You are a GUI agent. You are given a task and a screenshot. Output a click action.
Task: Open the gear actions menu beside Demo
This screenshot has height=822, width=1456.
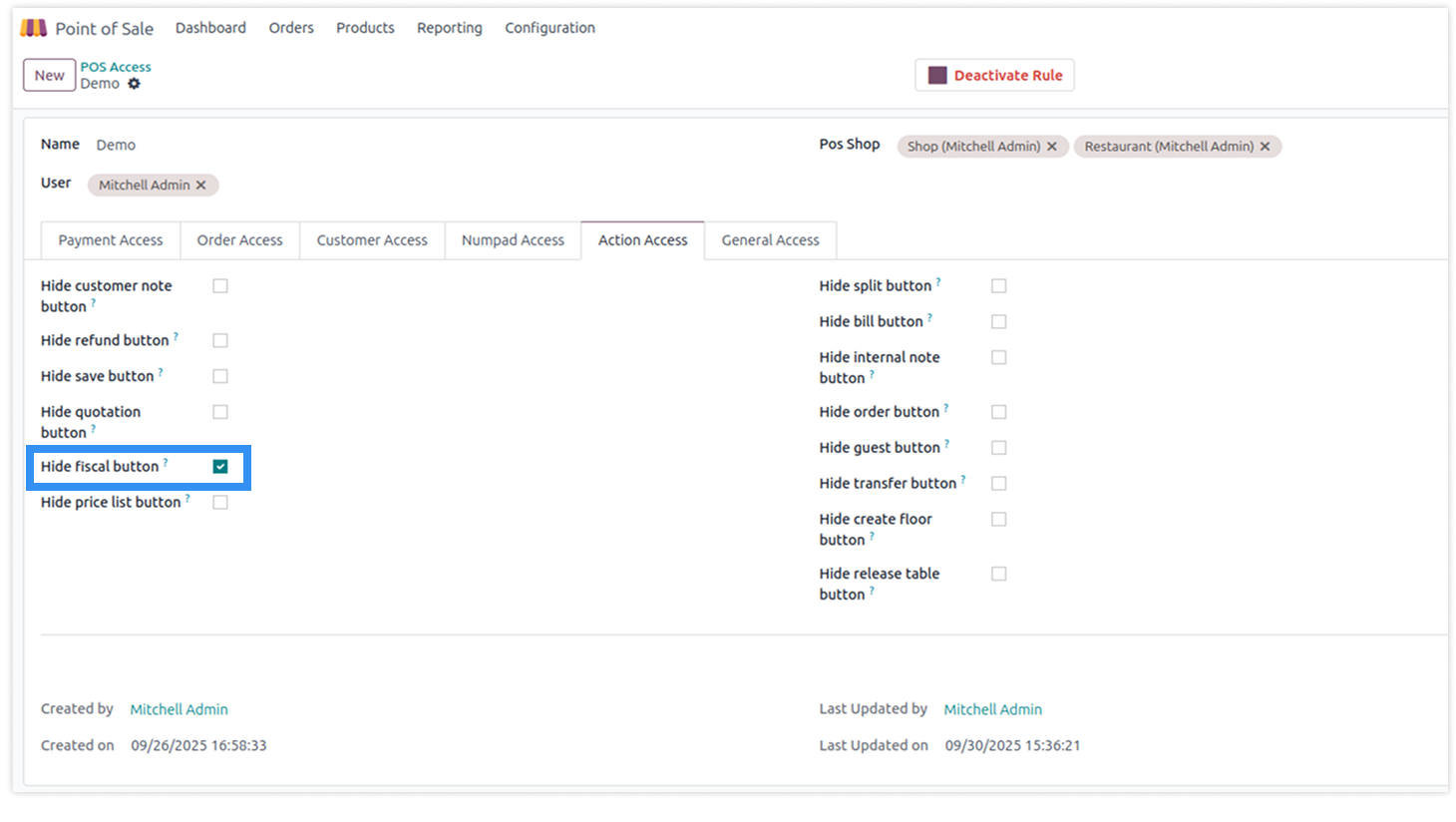[134, 84]
